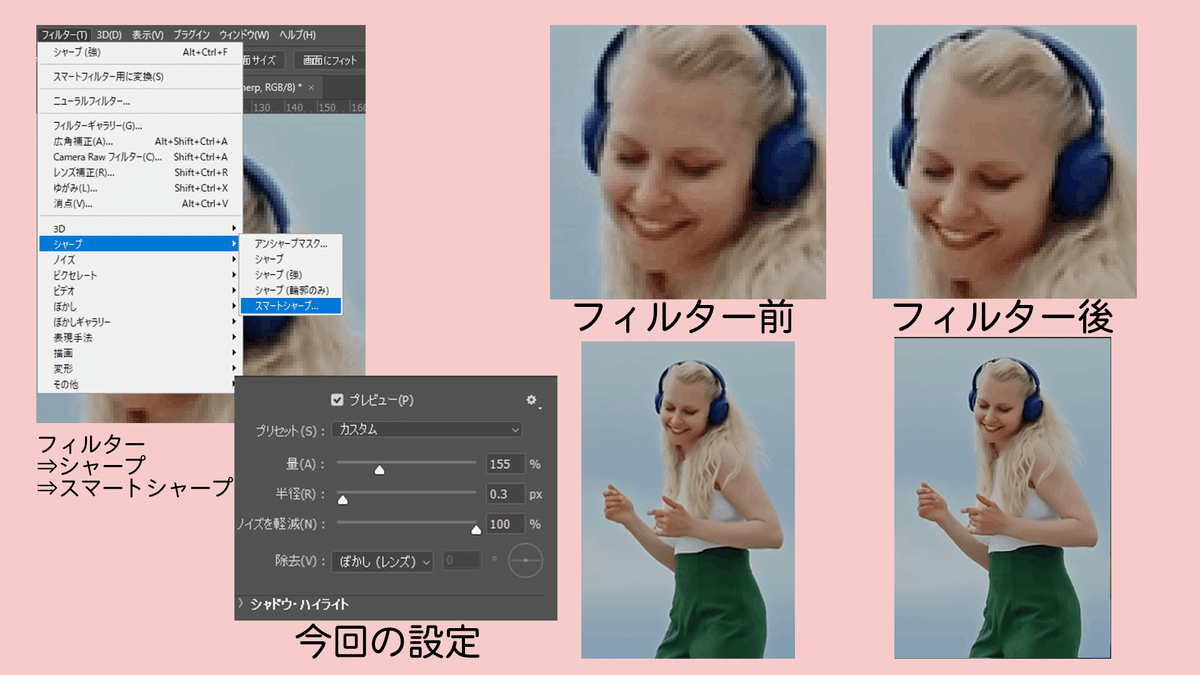Open ニューラルフィルター...
This screenshot has height=675, width=1200.
tap(139, 101)
